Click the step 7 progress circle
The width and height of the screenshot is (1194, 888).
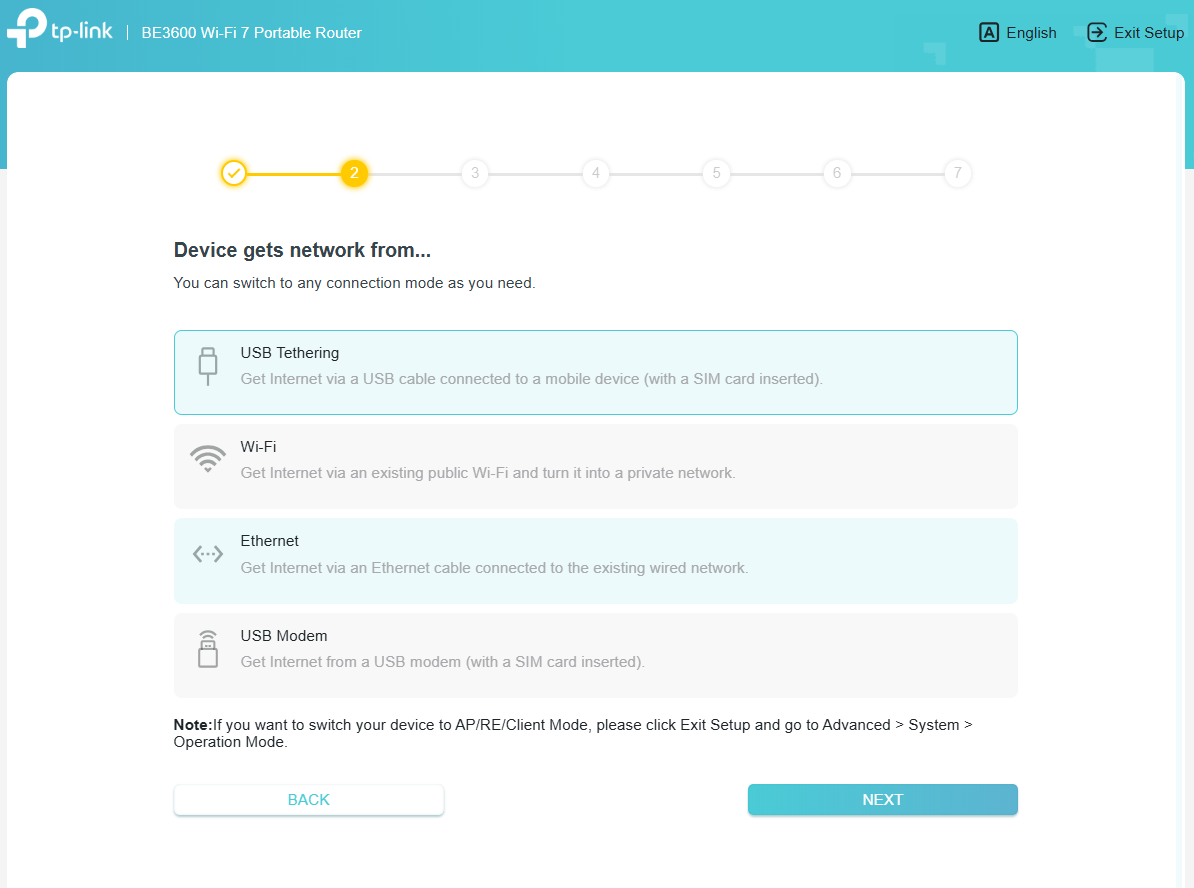click(957, 173)
